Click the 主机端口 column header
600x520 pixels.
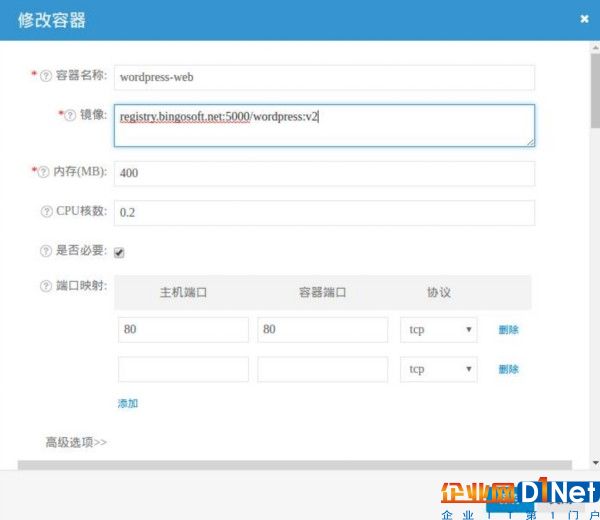[x=183, y=293]
